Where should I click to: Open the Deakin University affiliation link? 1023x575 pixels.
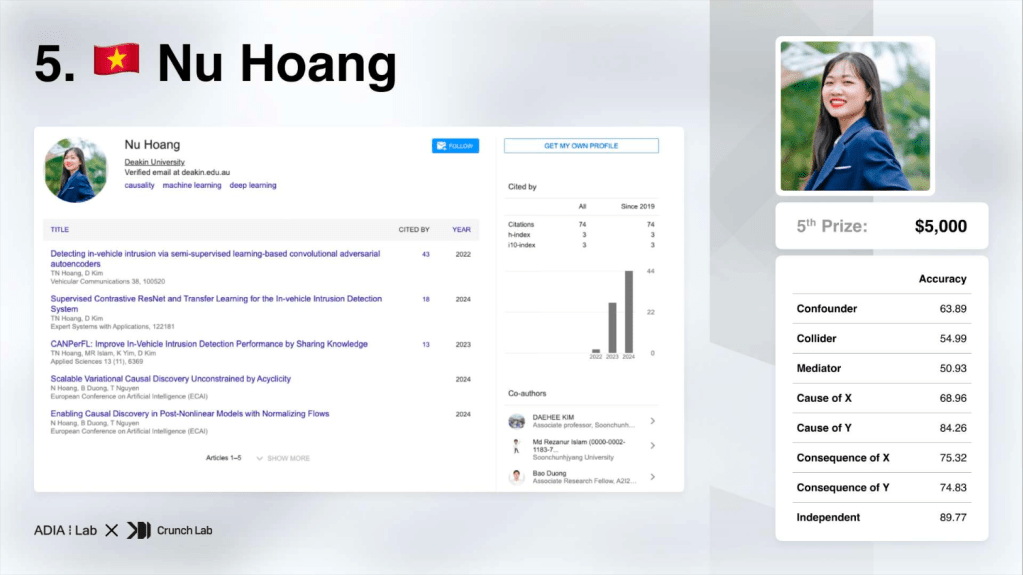pyautogui.click(x=154, y=162)
